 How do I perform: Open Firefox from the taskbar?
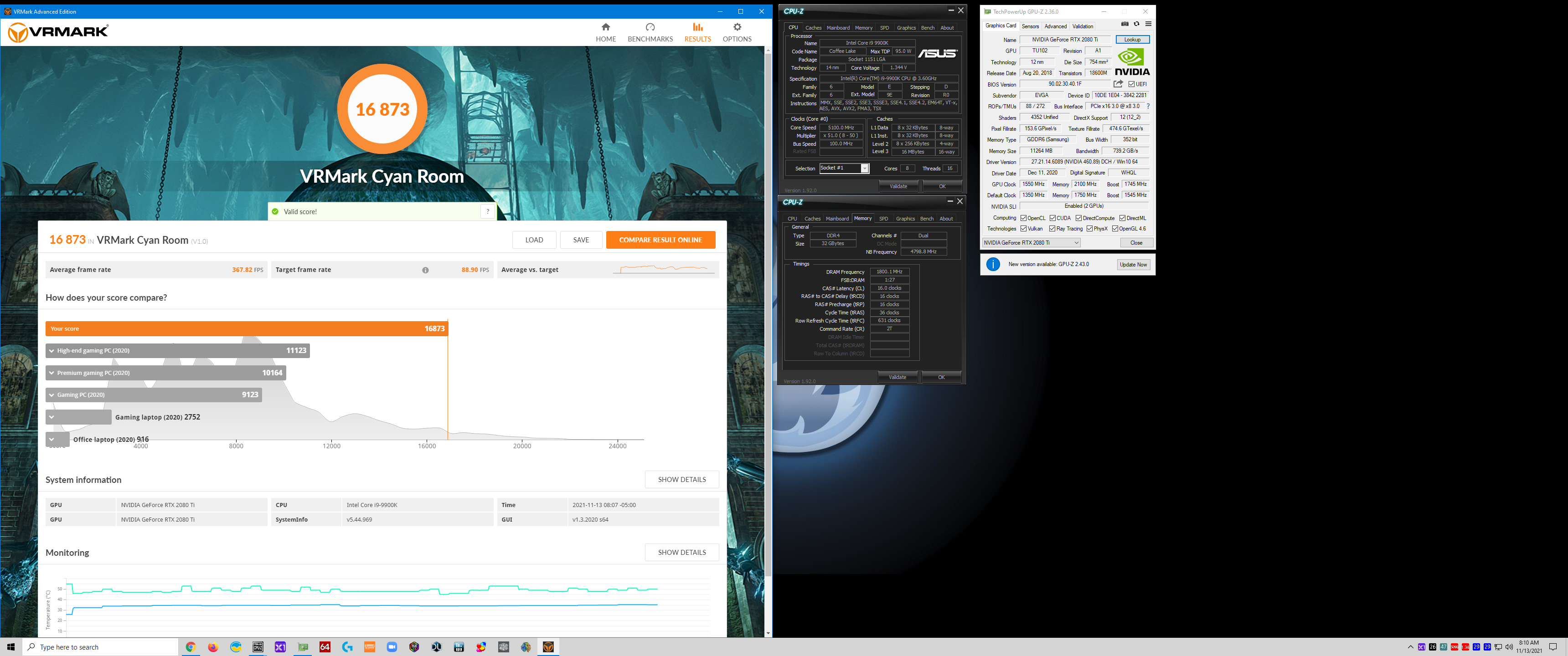213,647
